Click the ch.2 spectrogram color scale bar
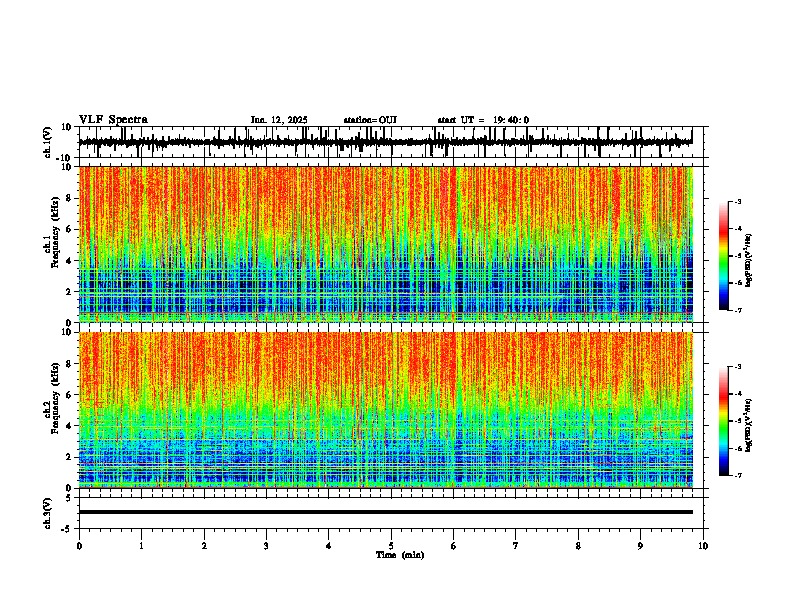792x612 pixels. (724, 421)
